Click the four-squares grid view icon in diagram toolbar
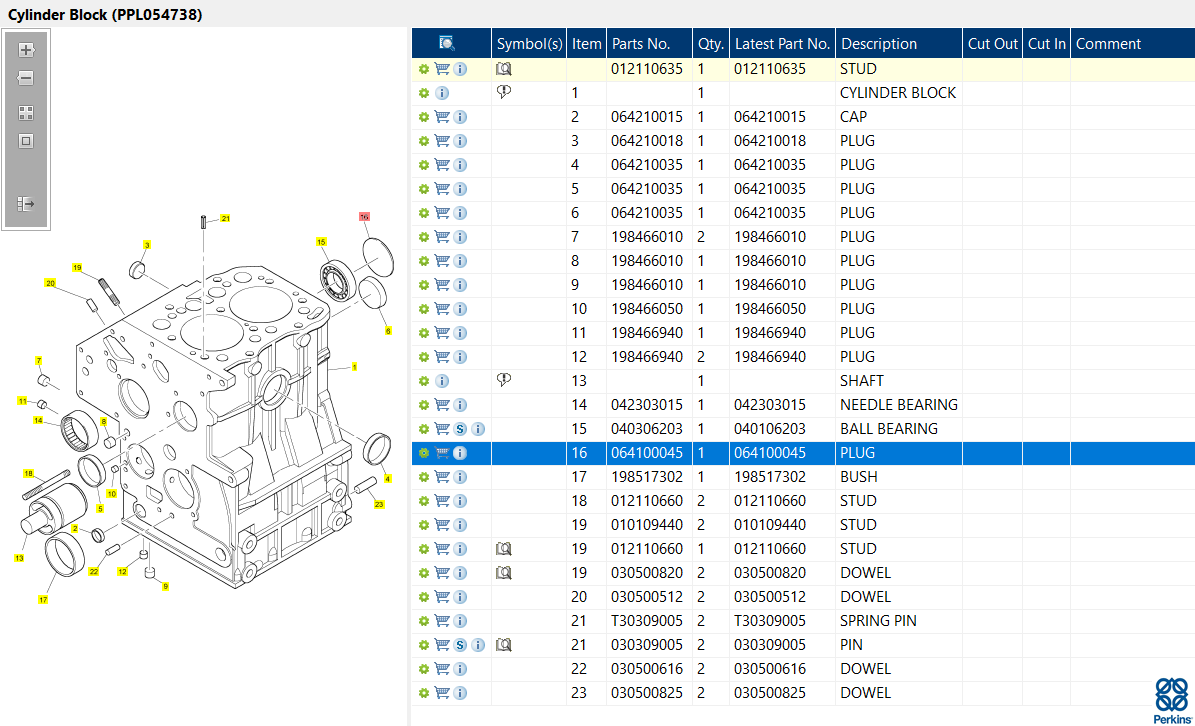 26,113
